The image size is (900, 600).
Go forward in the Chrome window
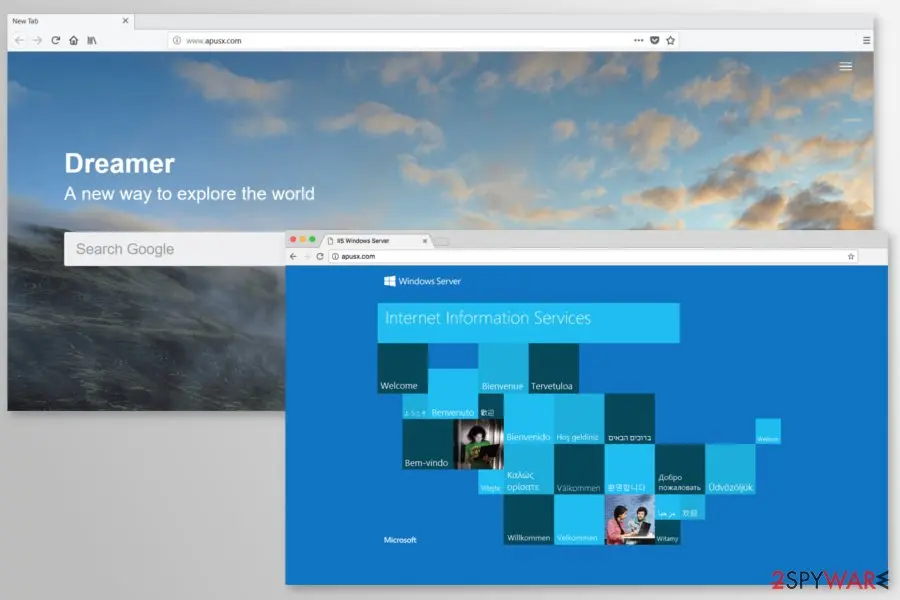[x=307, y=257]
